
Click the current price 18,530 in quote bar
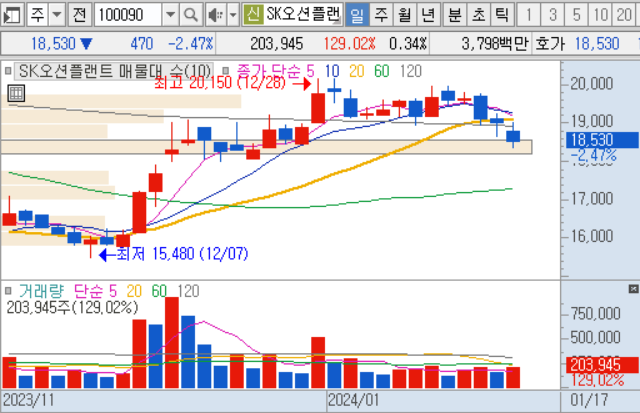pyautogui.click(x=53, y=43)
